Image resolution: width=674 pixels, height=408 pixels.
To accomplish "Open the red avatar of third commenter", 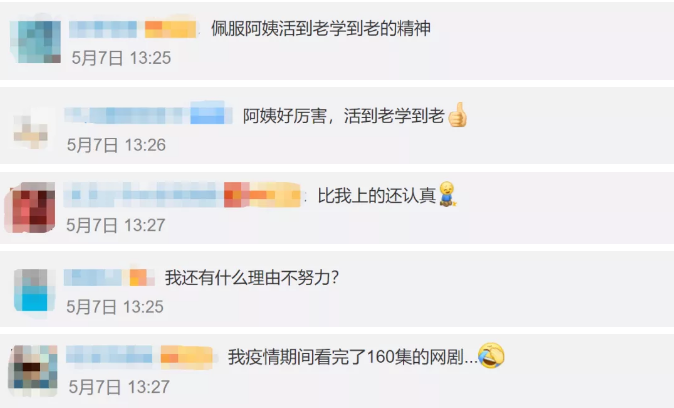I will click(31, 208).
